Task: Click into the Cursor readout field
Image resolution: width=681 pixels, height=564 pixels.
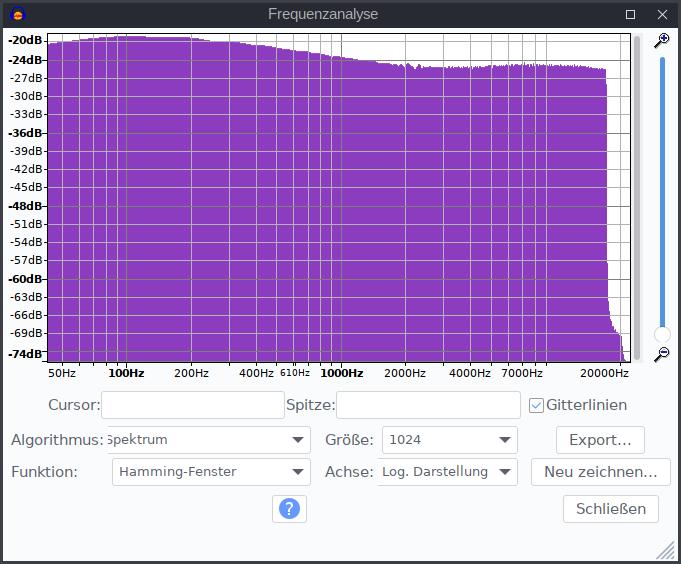Action: point(193,405)
